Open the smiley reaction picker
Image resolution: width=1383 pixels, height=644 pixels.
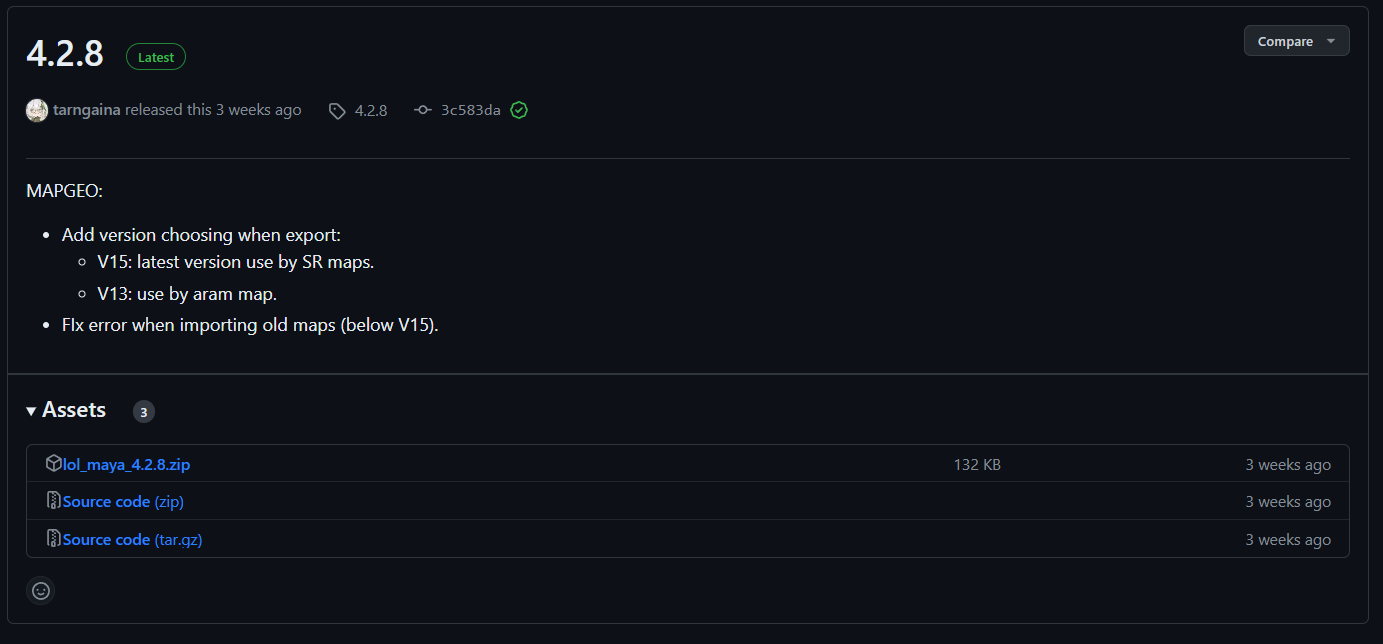pos(41,591)
